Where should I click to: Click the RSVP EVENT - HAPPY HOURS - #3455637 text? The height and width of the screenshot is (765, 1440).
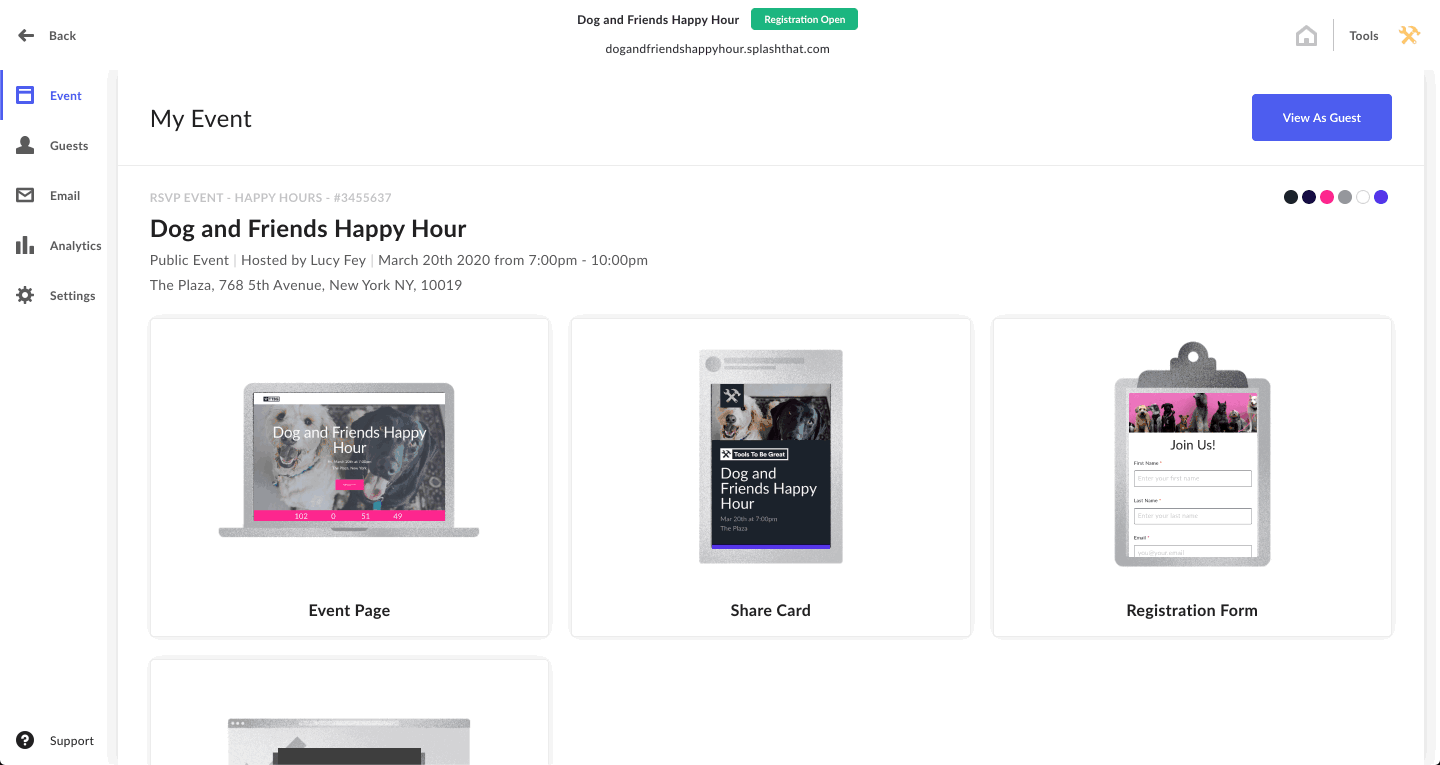tap(271, 198)
